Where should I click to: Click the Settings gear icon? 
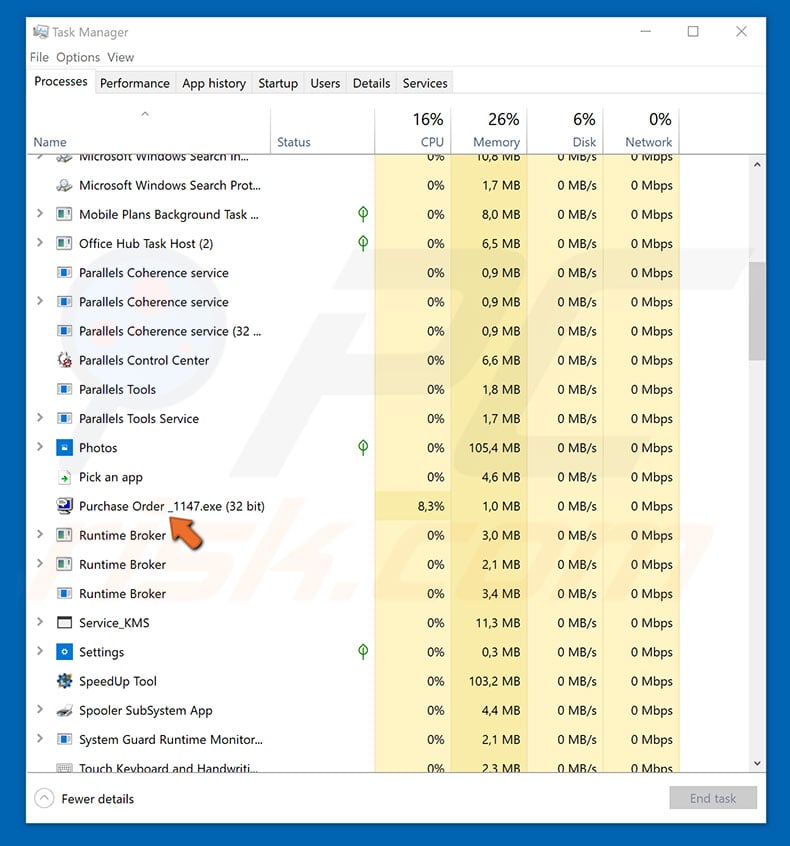coord(64,652)
